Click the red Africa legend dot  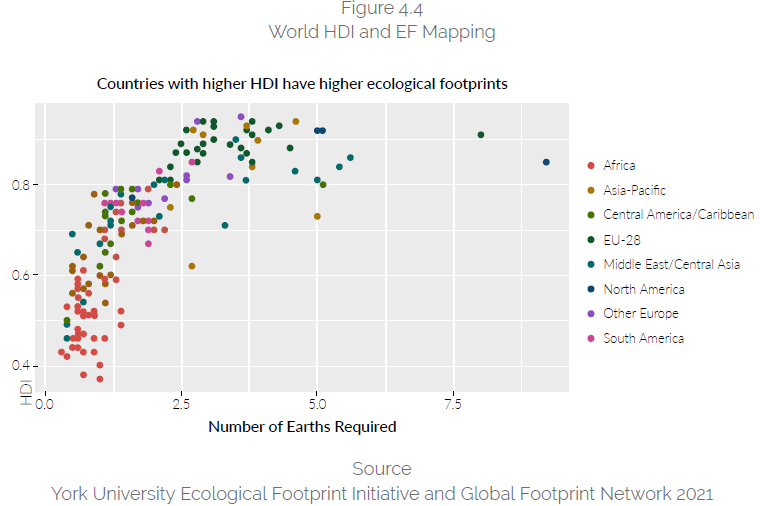point(591,166)
